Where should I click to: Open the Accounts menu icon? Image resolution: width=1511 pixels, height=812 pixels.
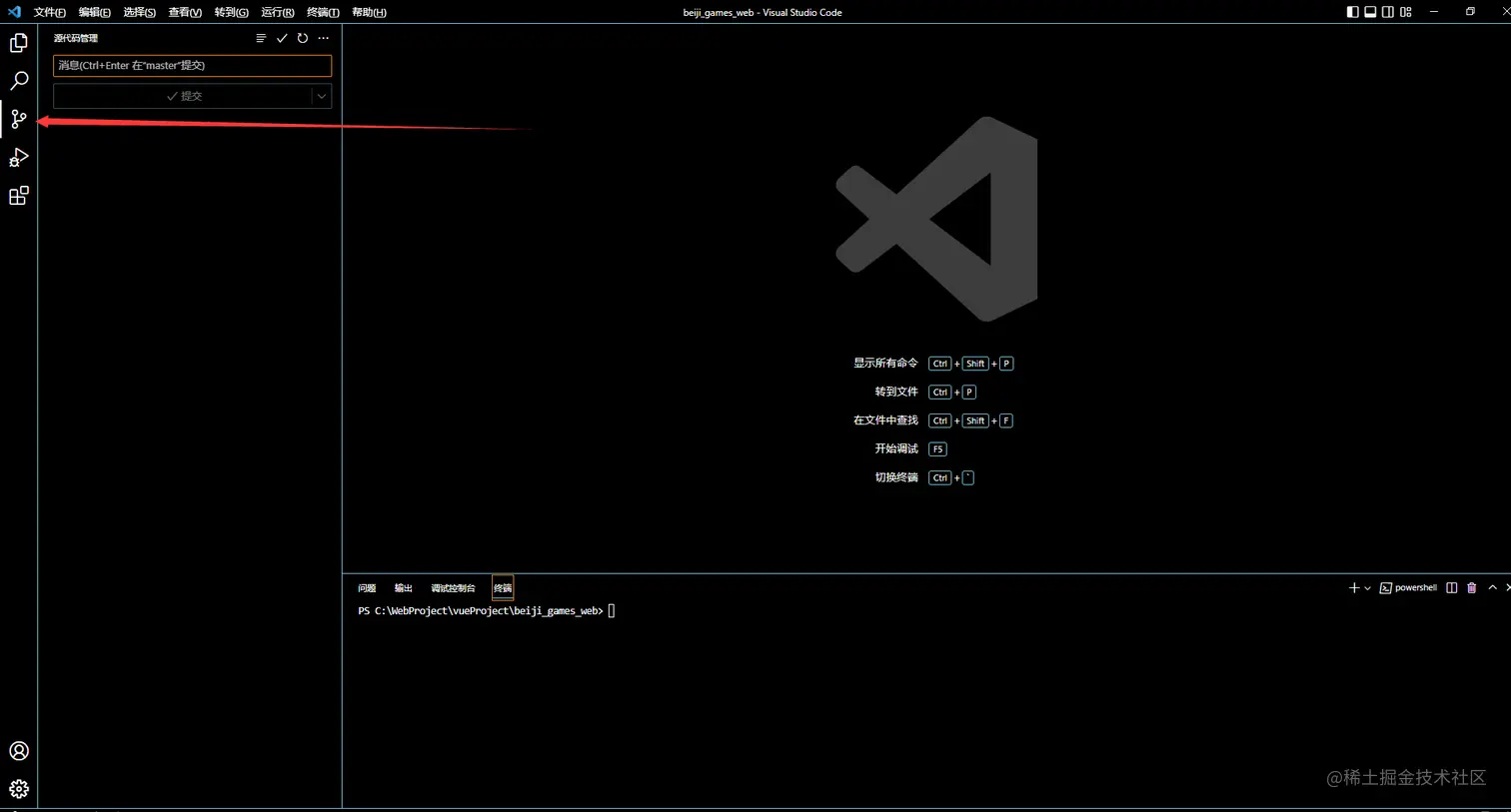click(19, 751)
